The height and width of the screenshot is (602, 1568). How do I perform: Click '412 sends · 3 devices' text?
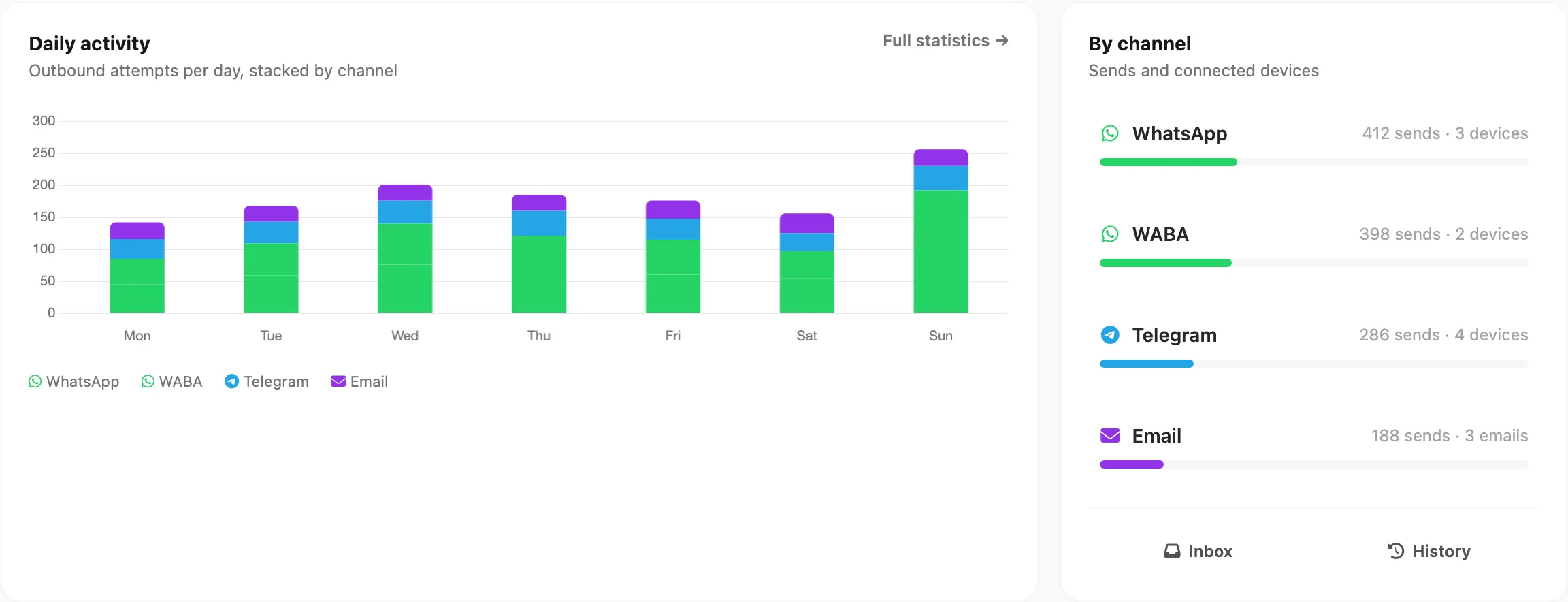coord(1445,133)
